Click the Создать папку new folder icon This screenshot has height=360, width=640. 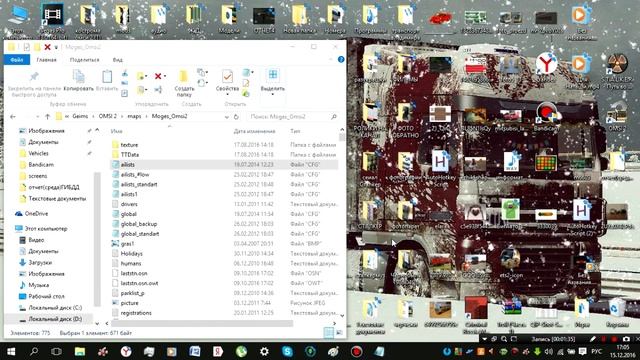pos(184,76)
